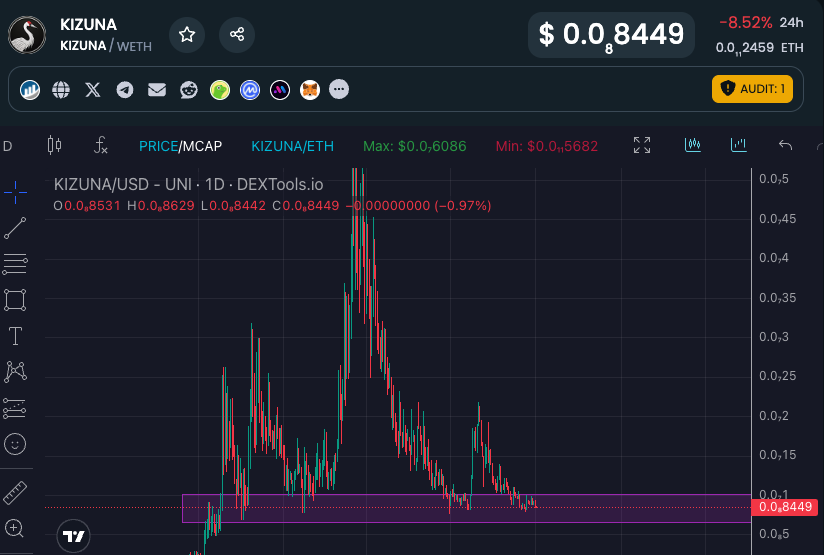This screenshot has width=824, height=555.
Task: Open the emoji icons tool
Action: tap(15, 445)
